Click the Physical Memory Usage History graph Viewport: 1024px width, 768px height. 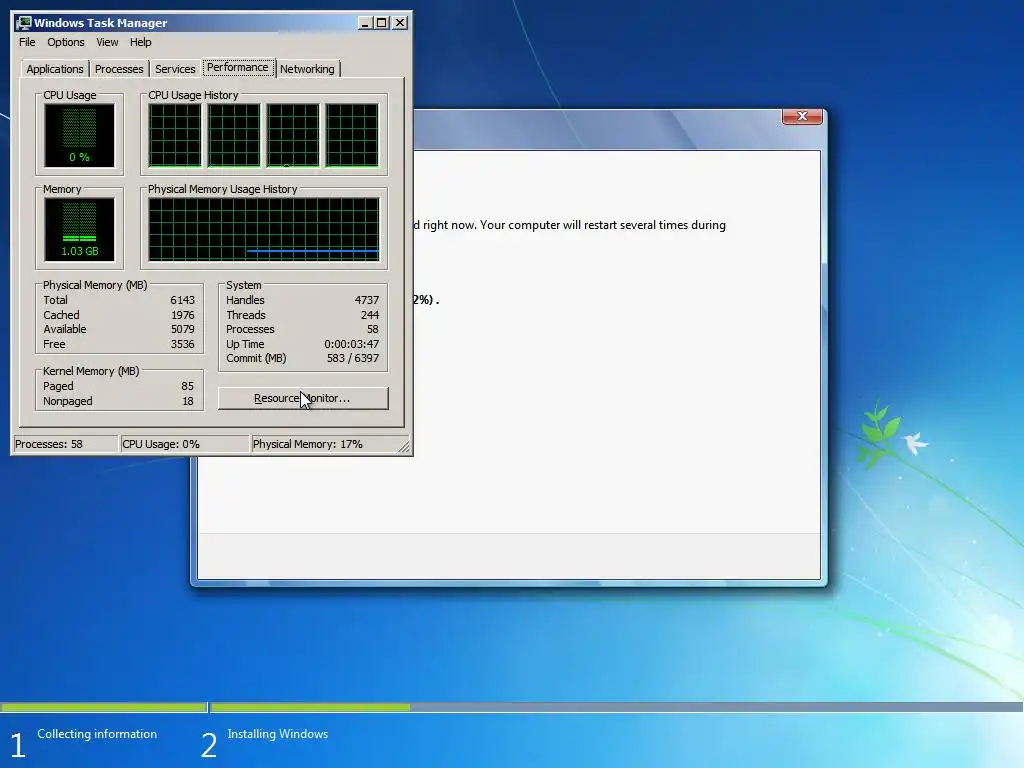pyautogui.click(x=264, y=230)
